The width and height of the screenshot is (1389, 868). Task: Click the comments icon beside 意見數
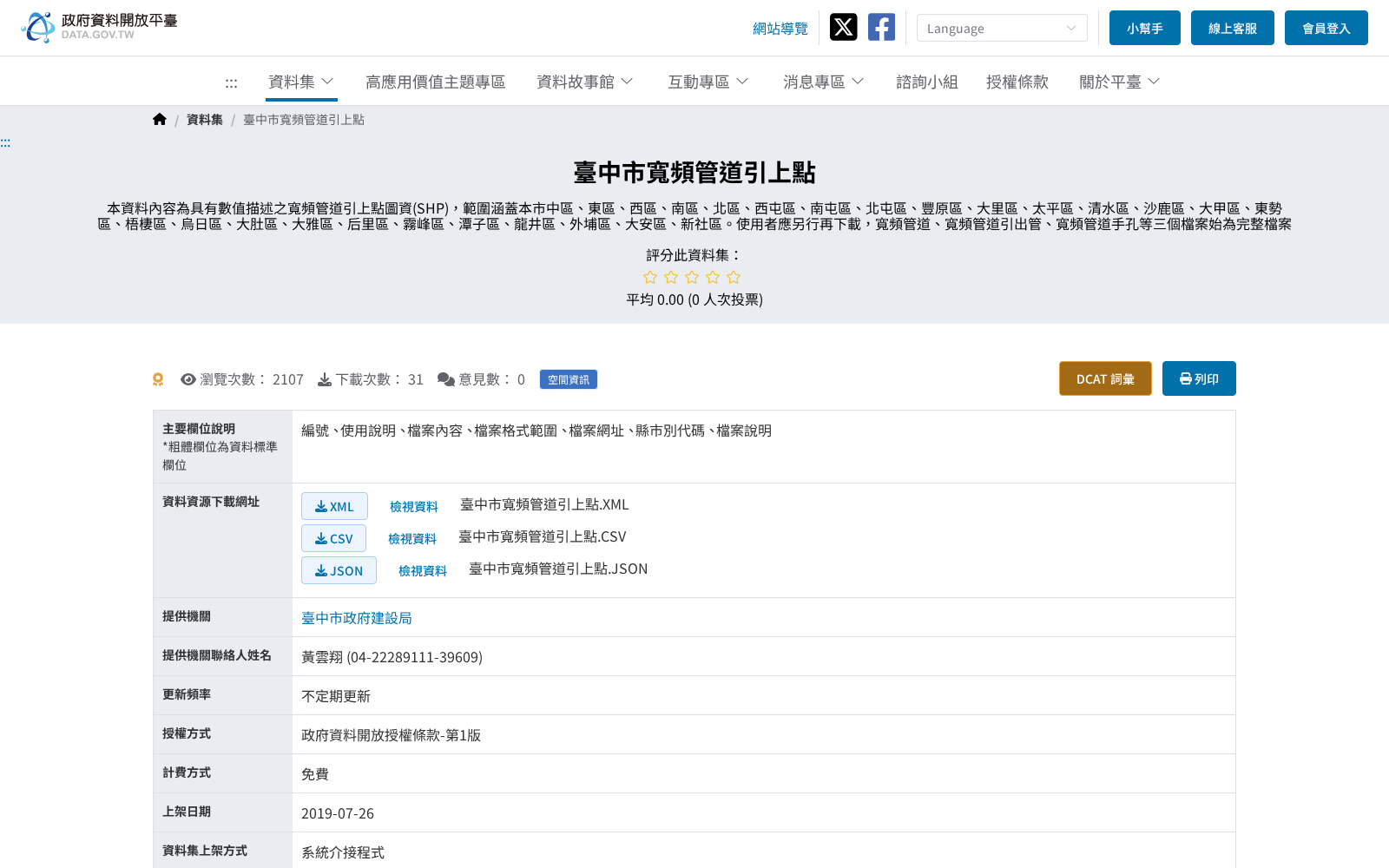click(446, 379)
